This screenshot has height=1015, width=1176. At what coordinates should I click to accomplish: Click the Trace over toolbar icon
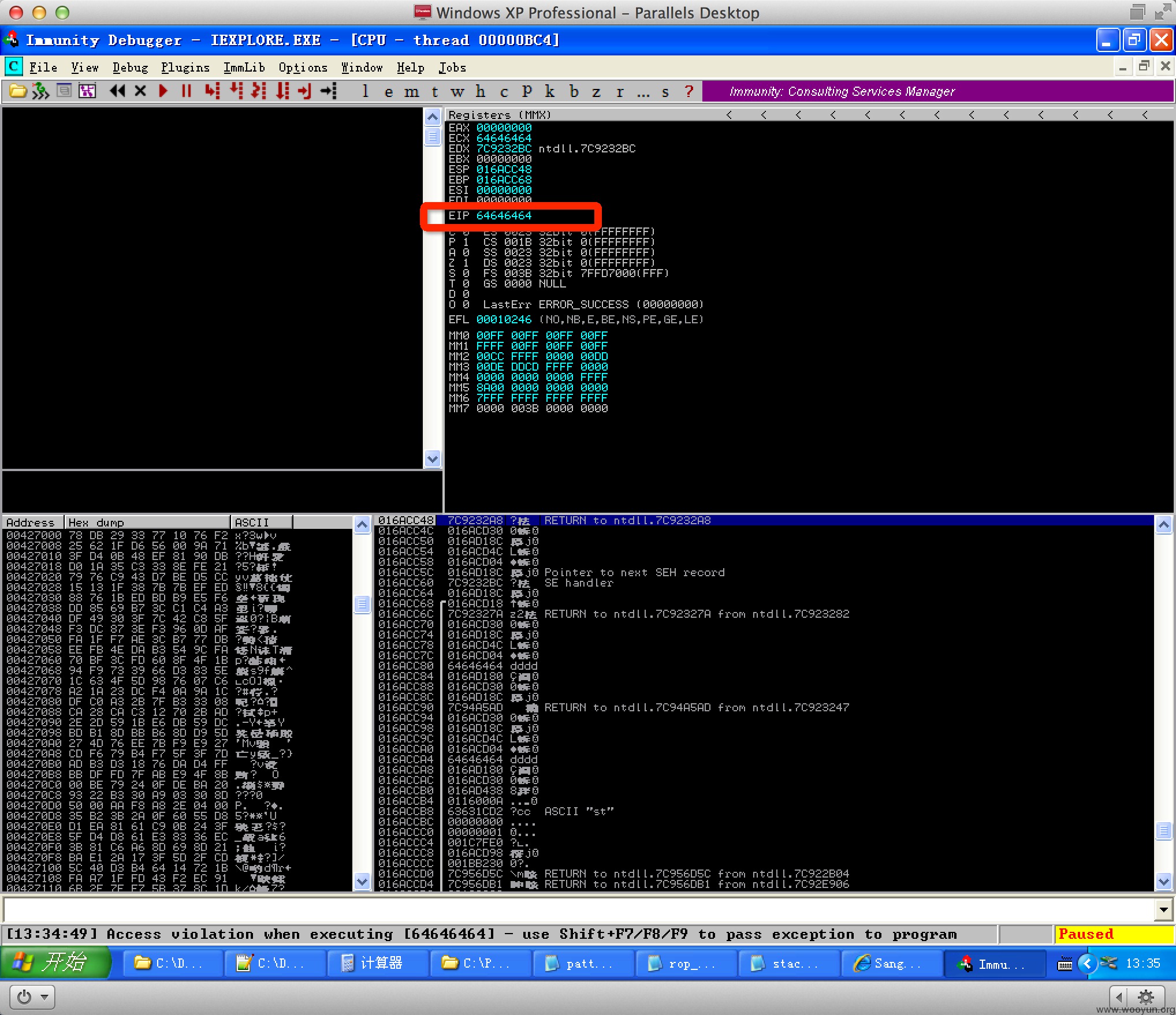tap(282, 91)
